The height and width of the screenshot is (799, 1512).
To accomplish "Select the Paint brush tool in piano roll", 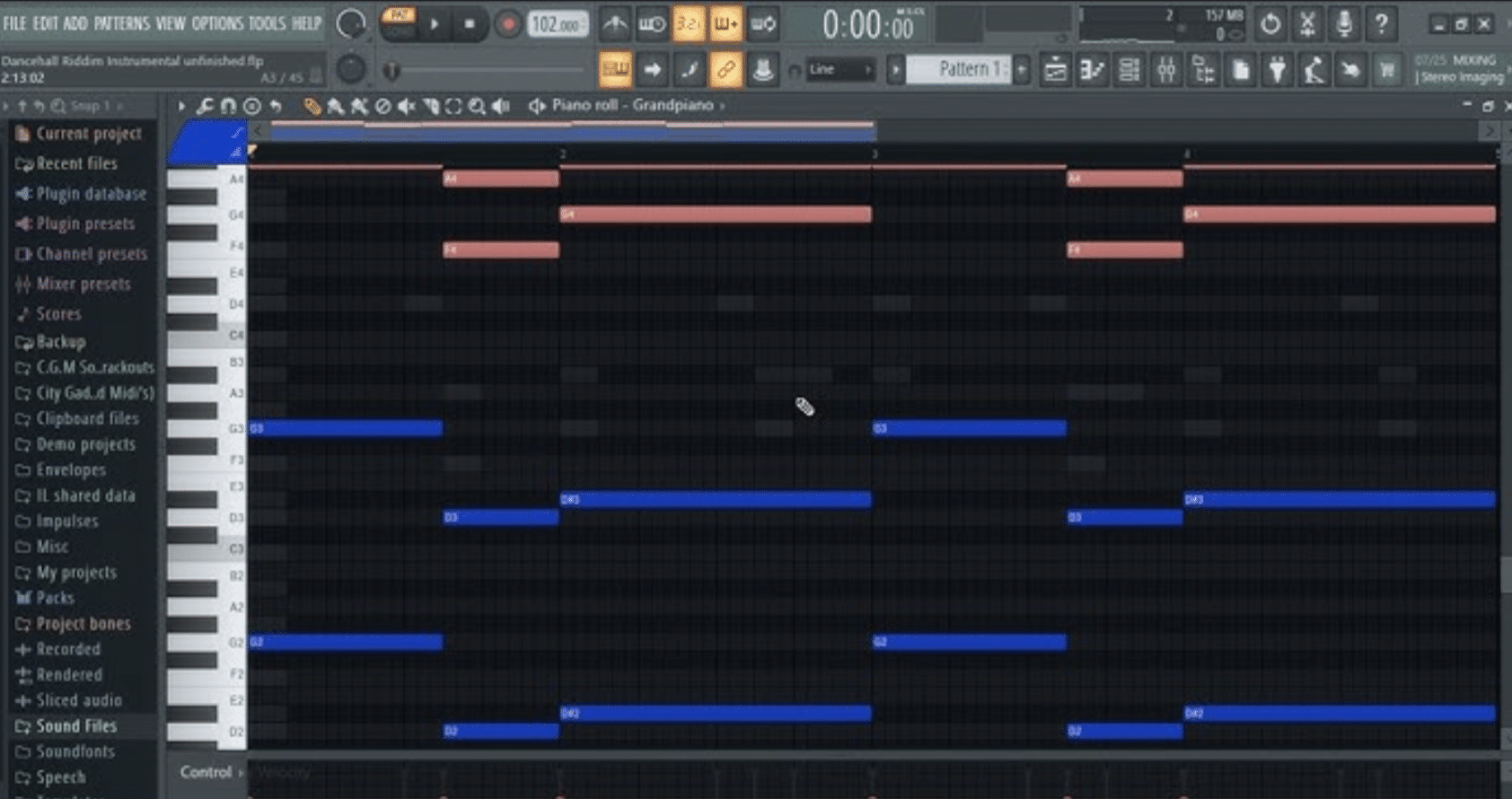I will 336,107.
